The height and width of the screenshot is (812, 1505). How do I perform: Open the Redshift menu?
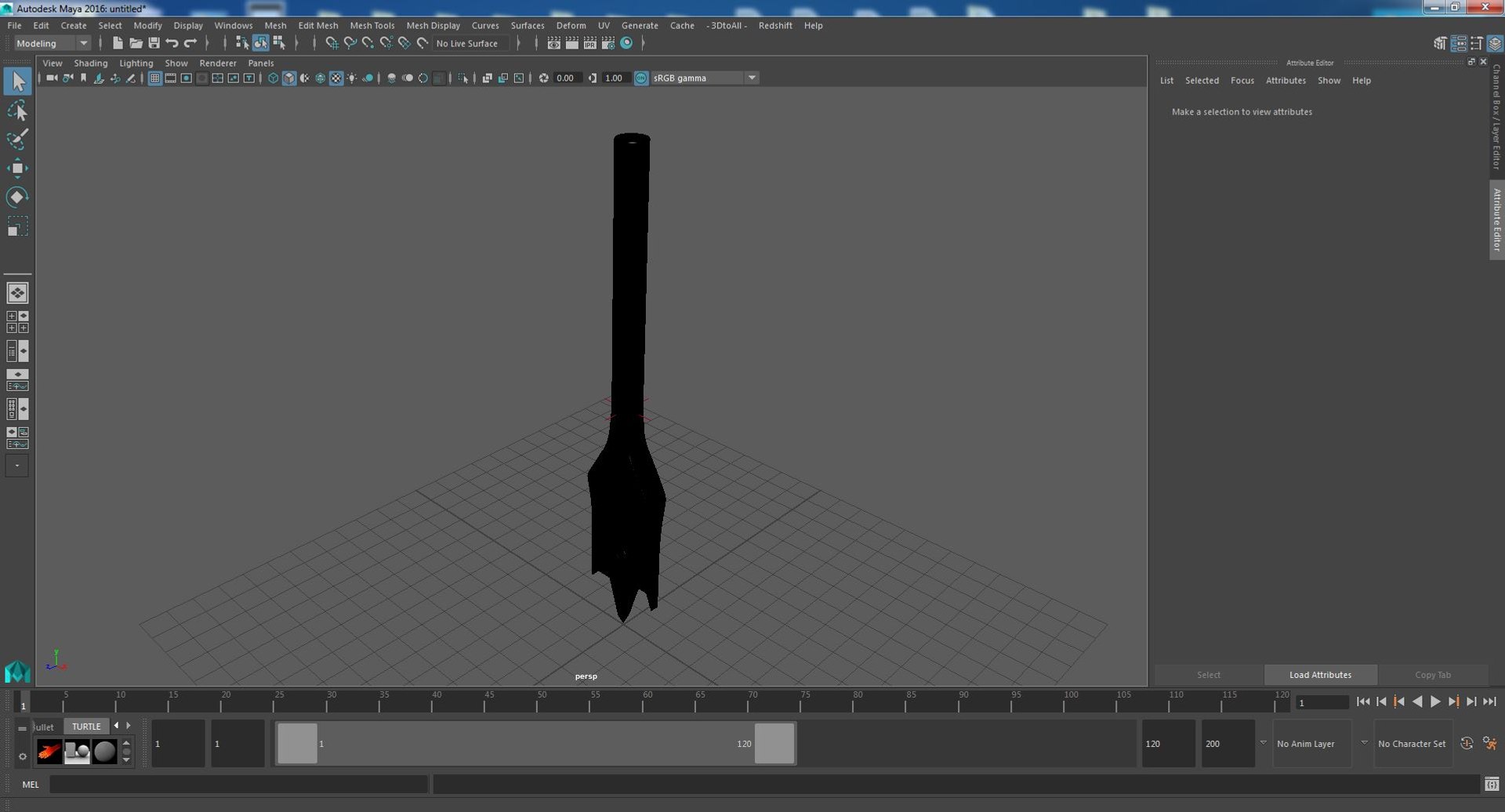pyautogui.click(x=774, y=25)
